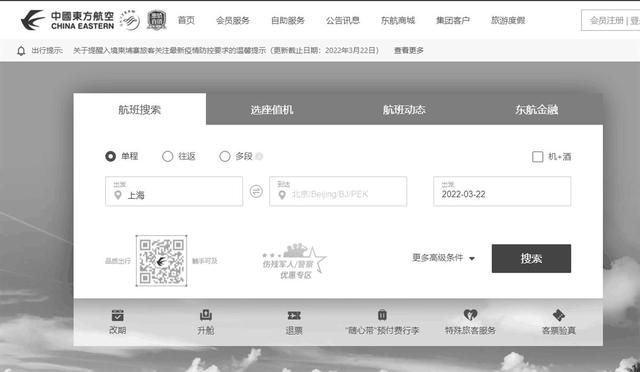
Task: Click the 退票 text label
Action: [x=294, y=330]
